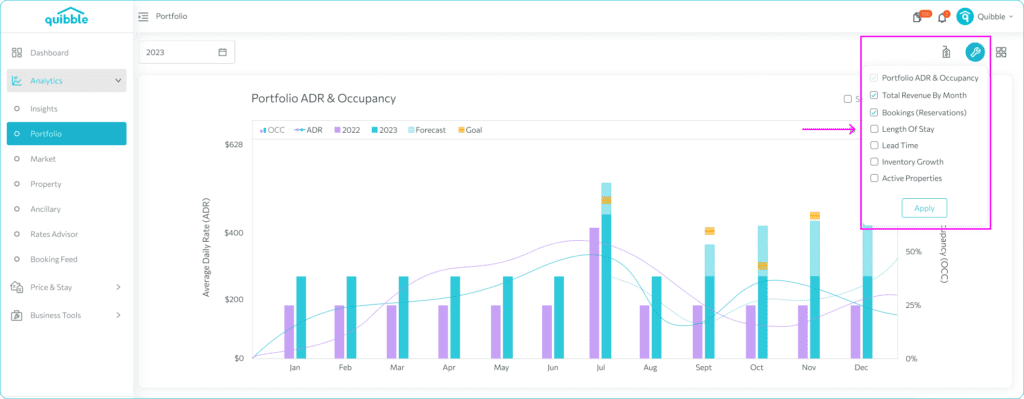Click the Business Tools briefcase icon
The image size is (1024, 399).
[x=17, y=315]
